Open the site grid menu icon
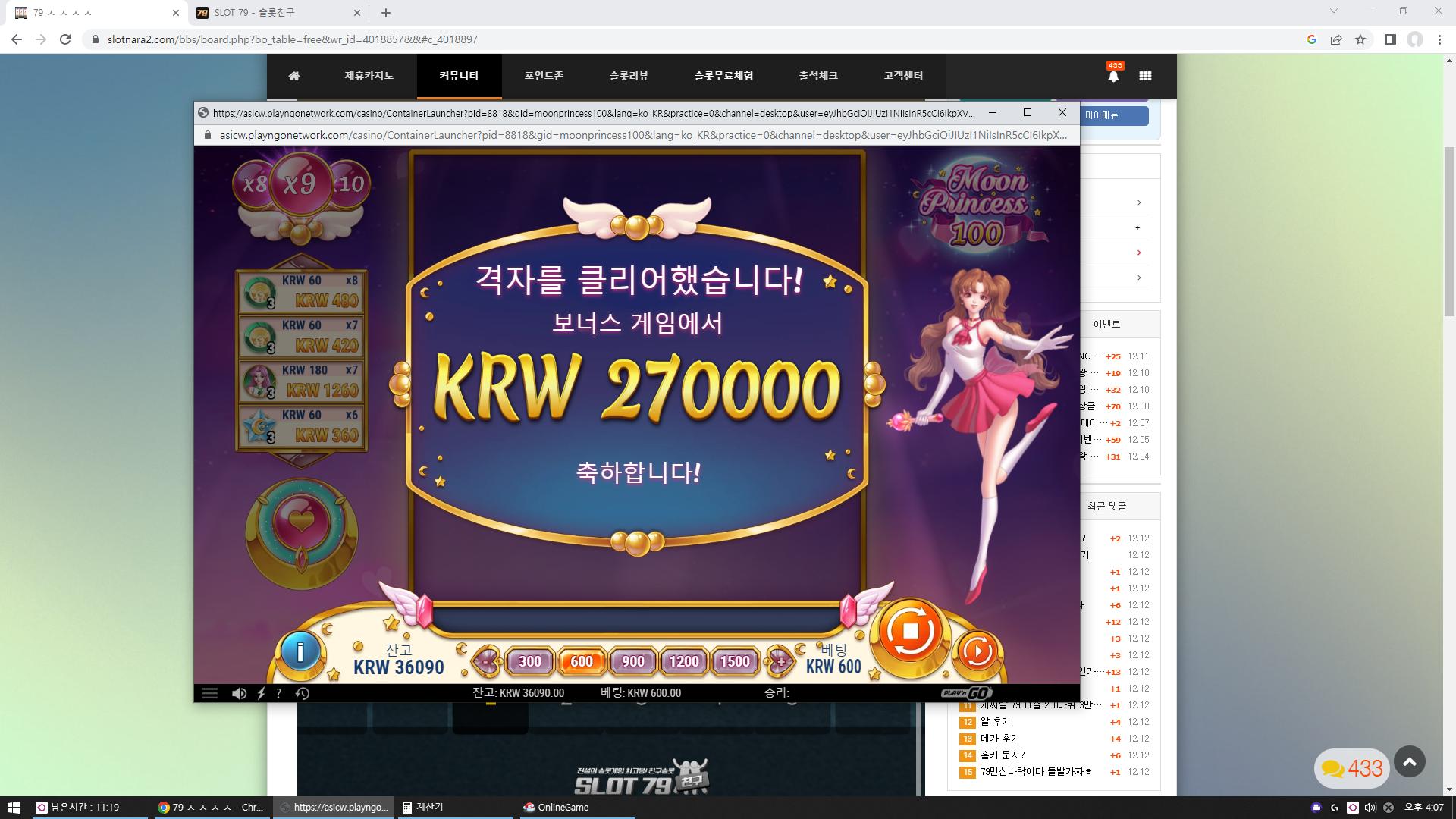This screenshot has height=819, width=1456. pyautogui.click(x=1145, y=76)
